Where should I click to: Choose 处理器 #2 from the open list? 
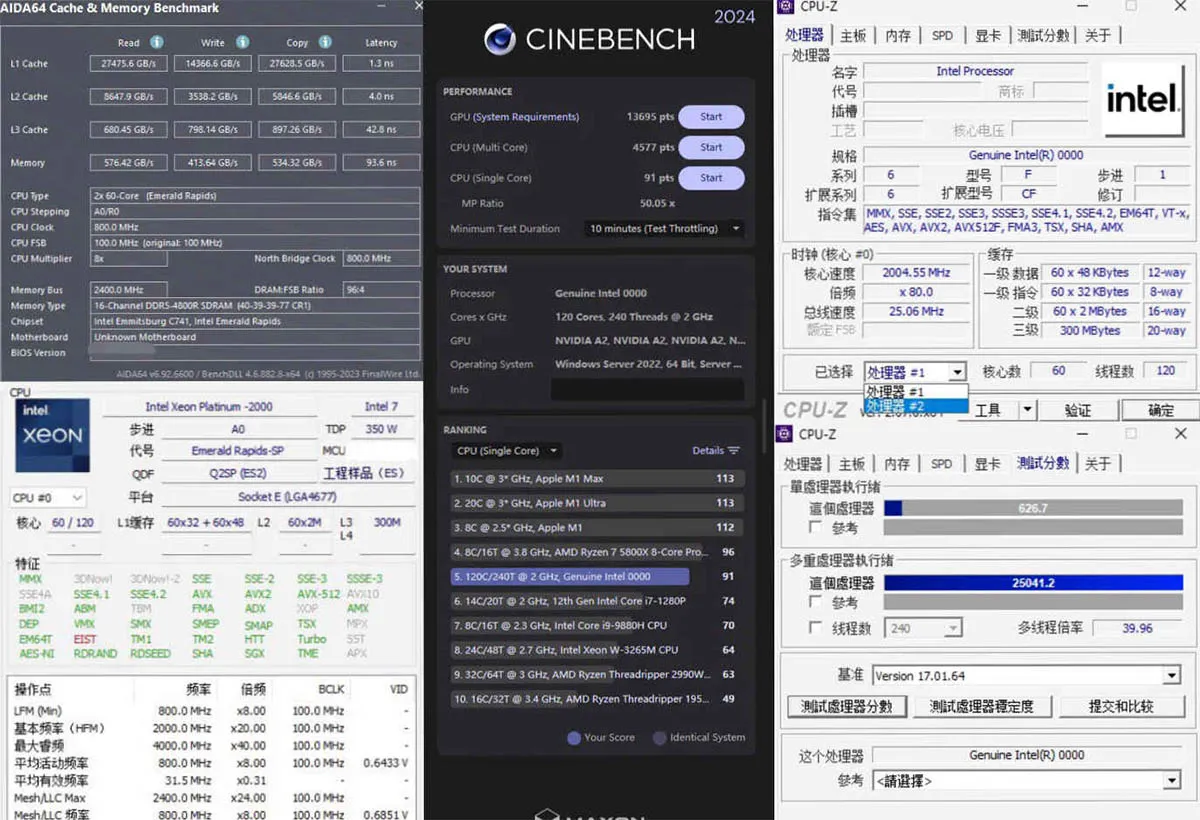coord(915,406)
